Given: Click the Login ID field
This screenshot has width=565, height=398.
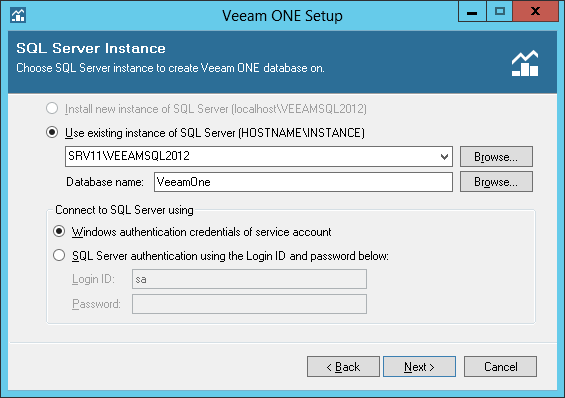Looking at the screenshot, I should pos(249,279).
